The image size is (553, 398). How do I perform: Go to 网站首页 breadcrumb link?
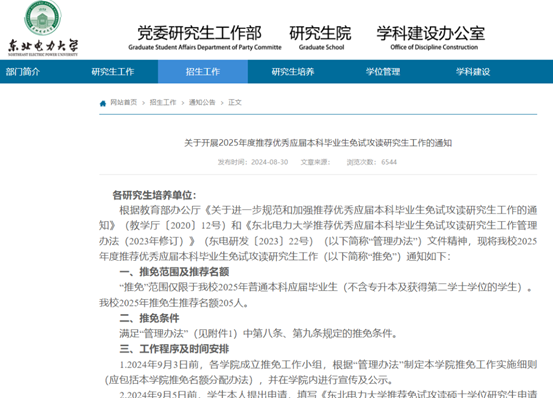[123, 103]
